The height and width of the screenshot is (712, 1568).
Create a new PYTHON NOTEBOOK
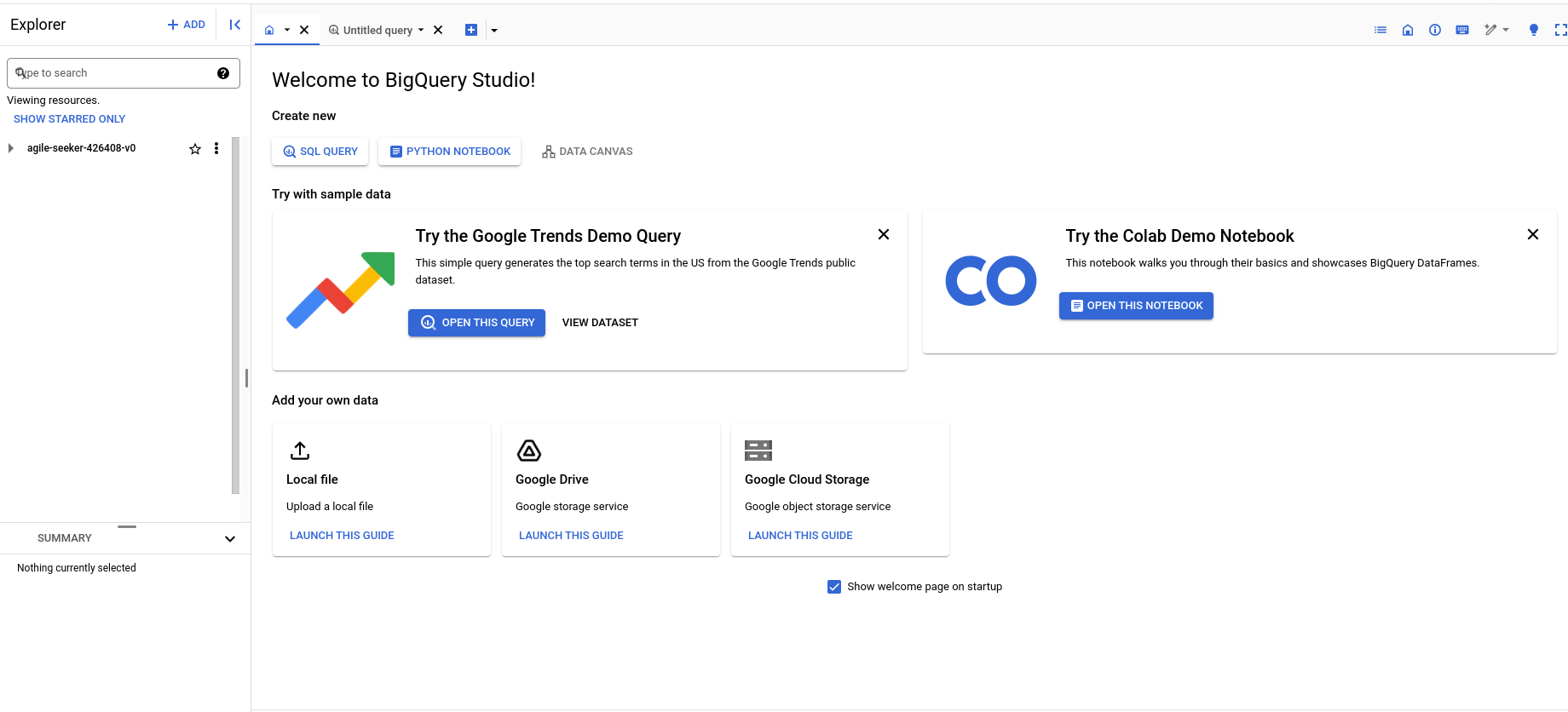tap(450, 152)
